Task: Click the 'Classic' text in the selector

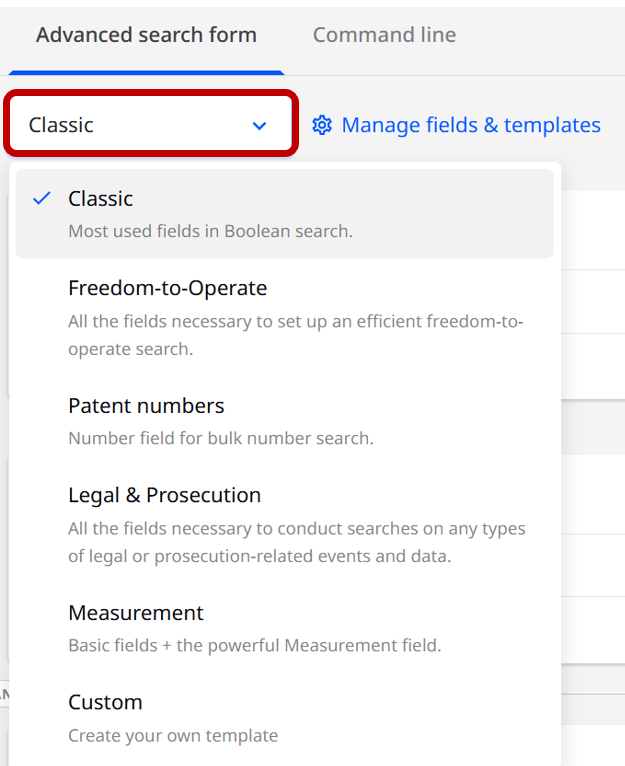Action: 61,125
